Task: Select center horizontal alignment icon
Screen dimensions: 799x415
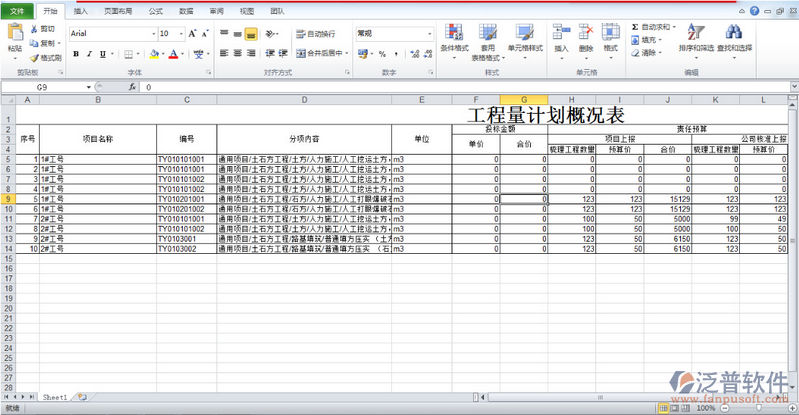Action: 238,53
